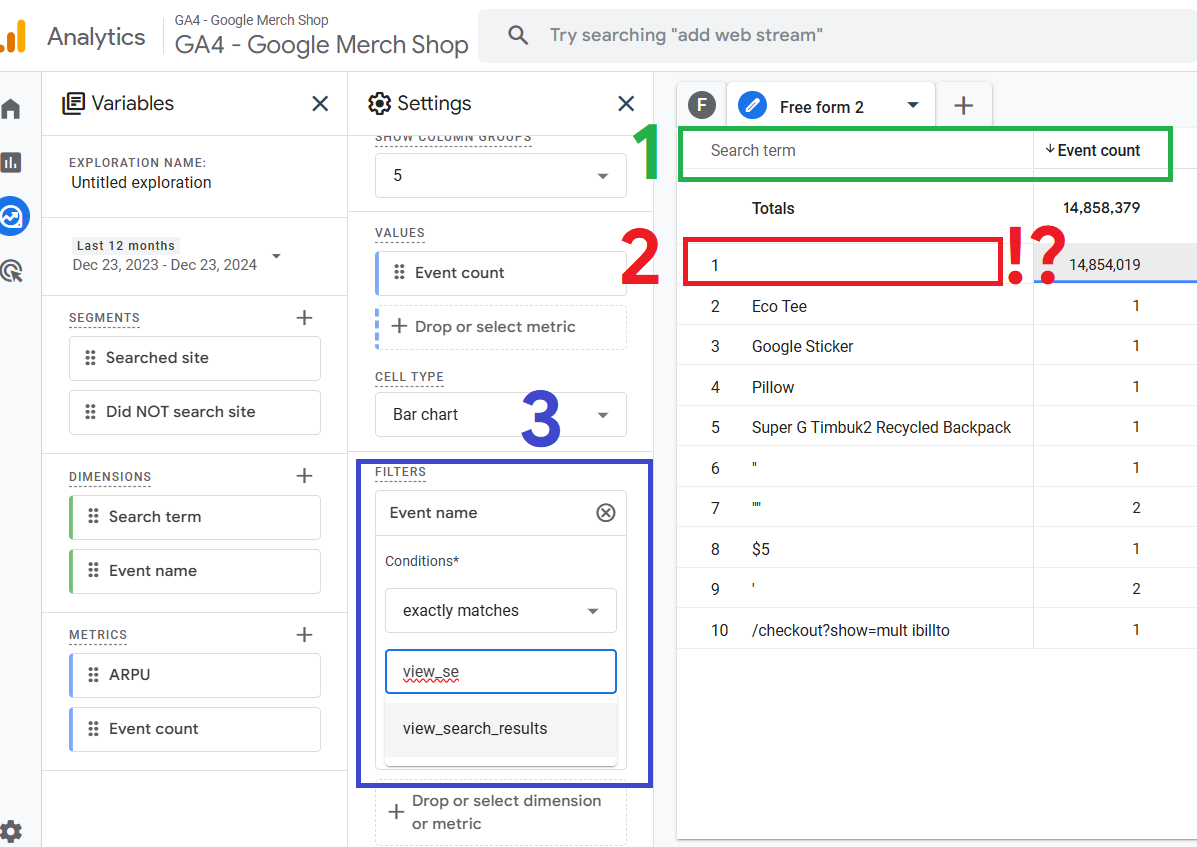Choose view_search_results suggestion

pyautogui.click(x=501, y=729)
